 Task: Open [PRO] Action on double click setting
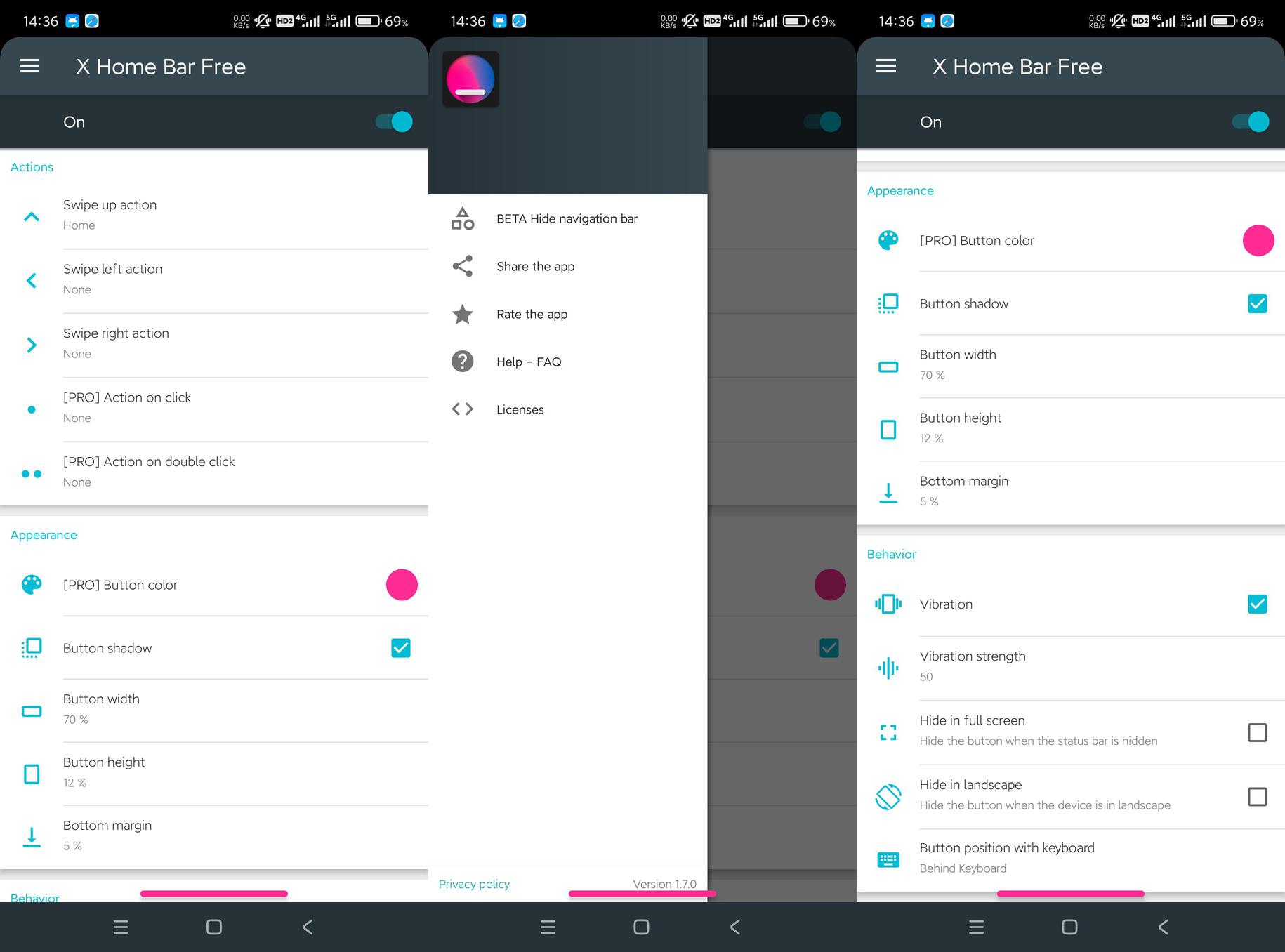click(x=214, y=473)
